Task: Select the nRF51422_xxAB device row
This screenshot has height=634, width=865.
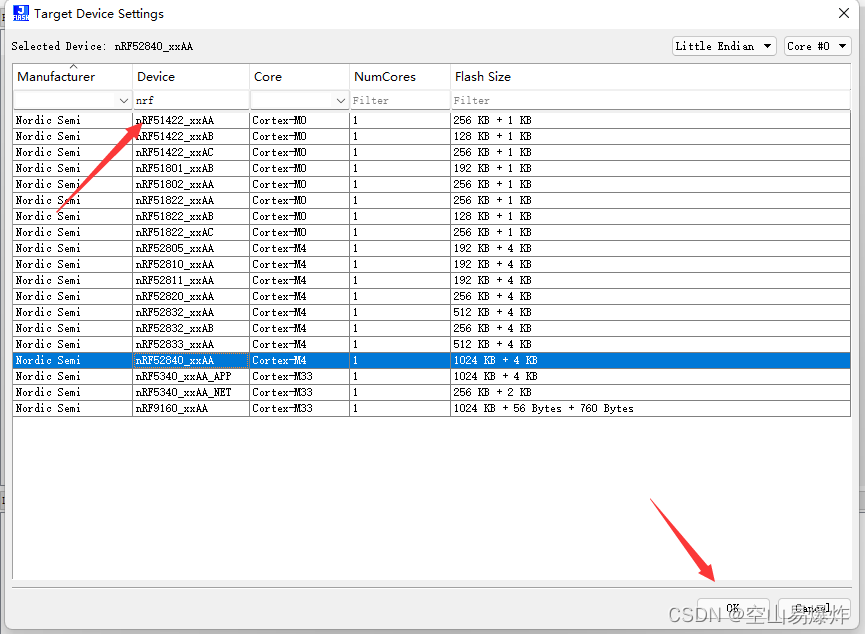Action: pyautogui.click(x=431, y=136)
